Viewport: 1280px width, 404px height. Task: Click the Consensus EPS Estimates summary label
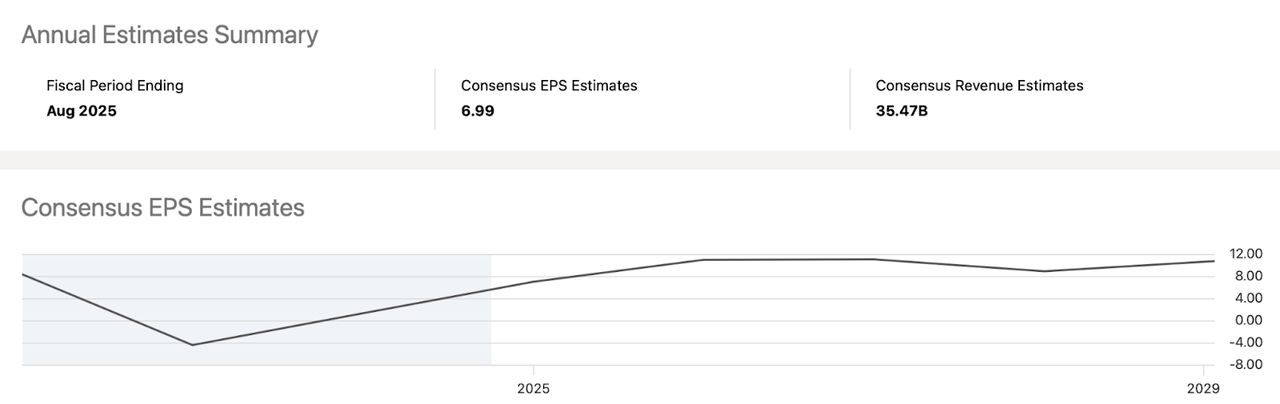[549, 86]
